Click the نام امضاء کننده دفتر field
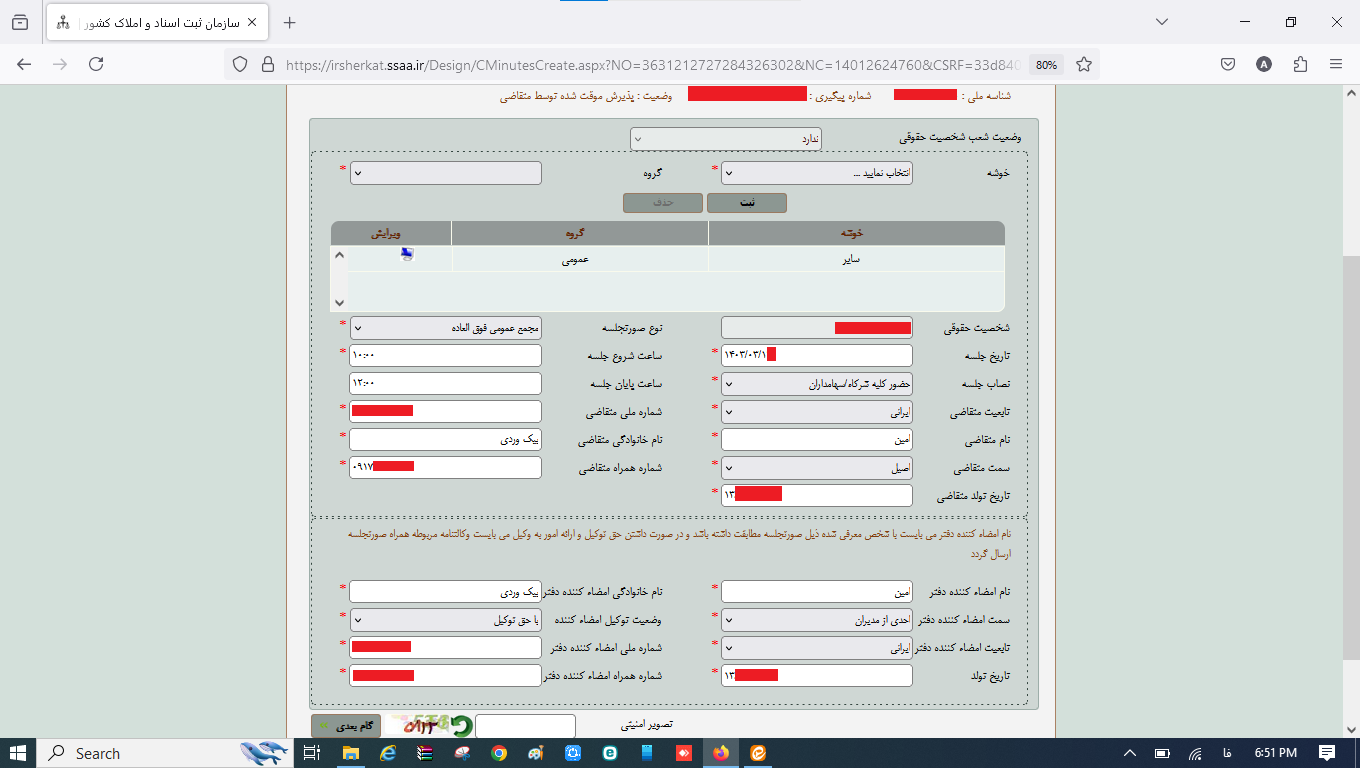Image resolution: width=1360 pixels, height=768 pixels. (x=817, y=592)
